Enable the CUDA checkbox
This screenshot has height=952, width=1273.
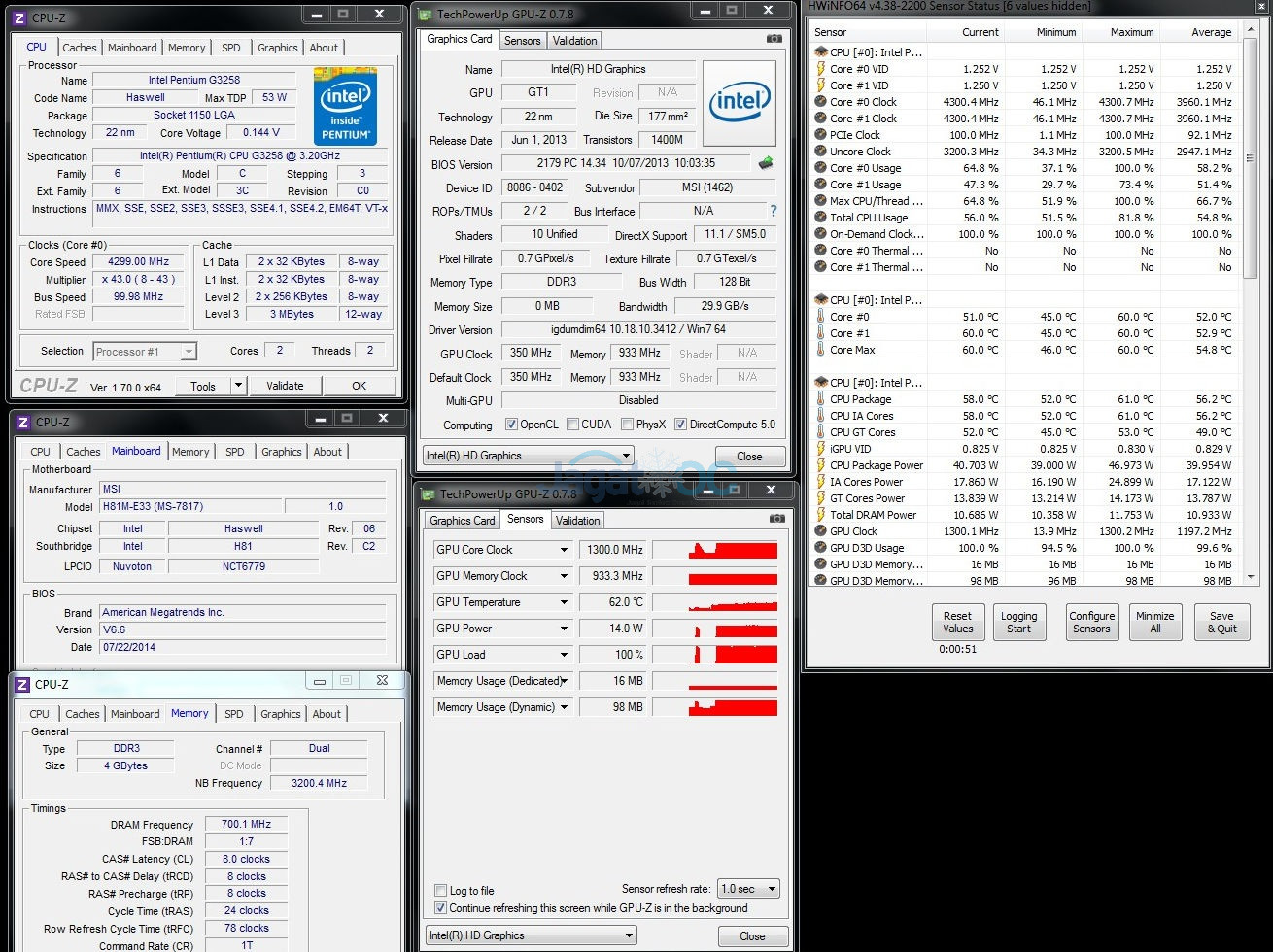pos(572,425)
